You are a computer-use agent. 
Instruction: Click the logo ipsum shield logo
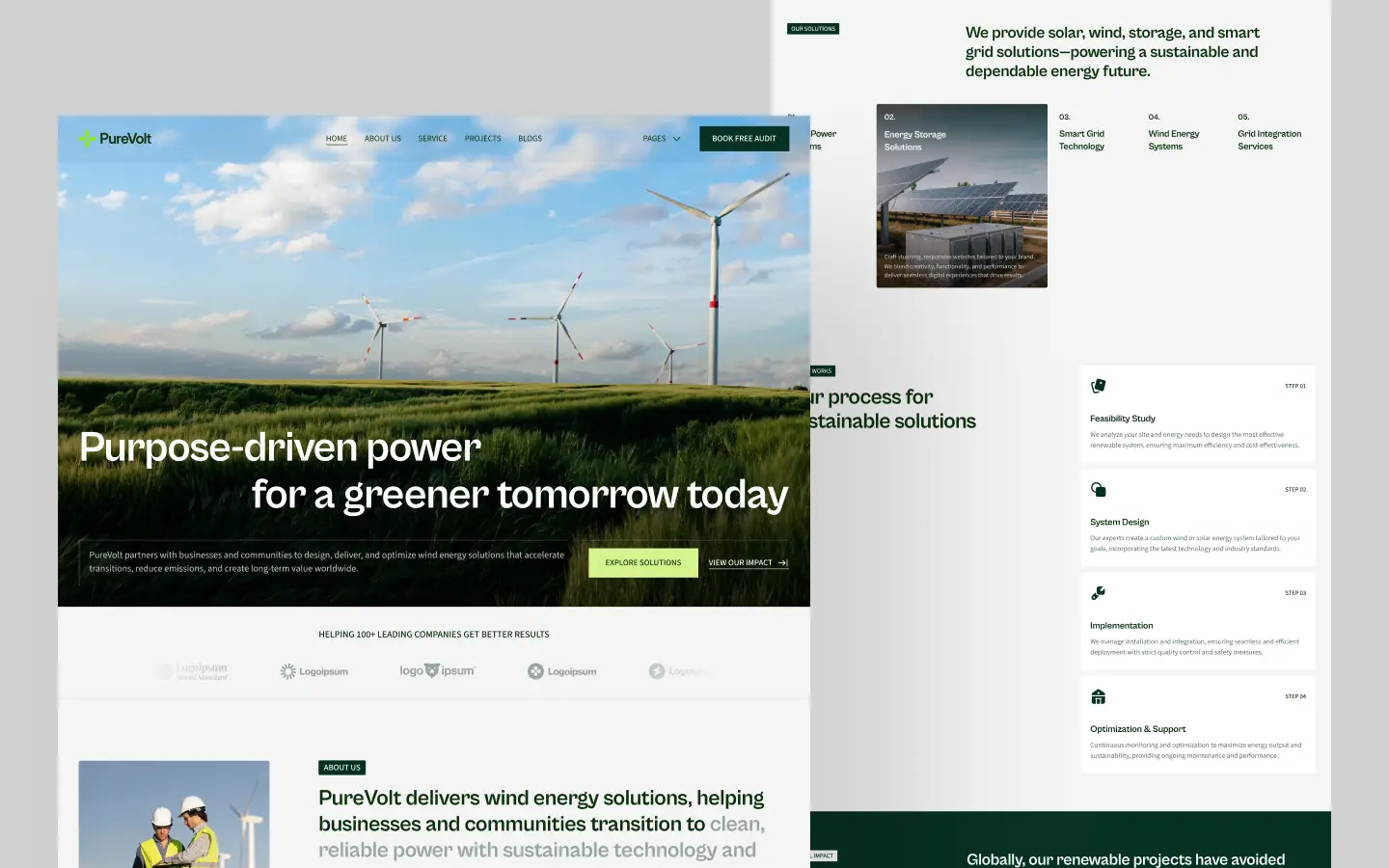click(437, 671)
